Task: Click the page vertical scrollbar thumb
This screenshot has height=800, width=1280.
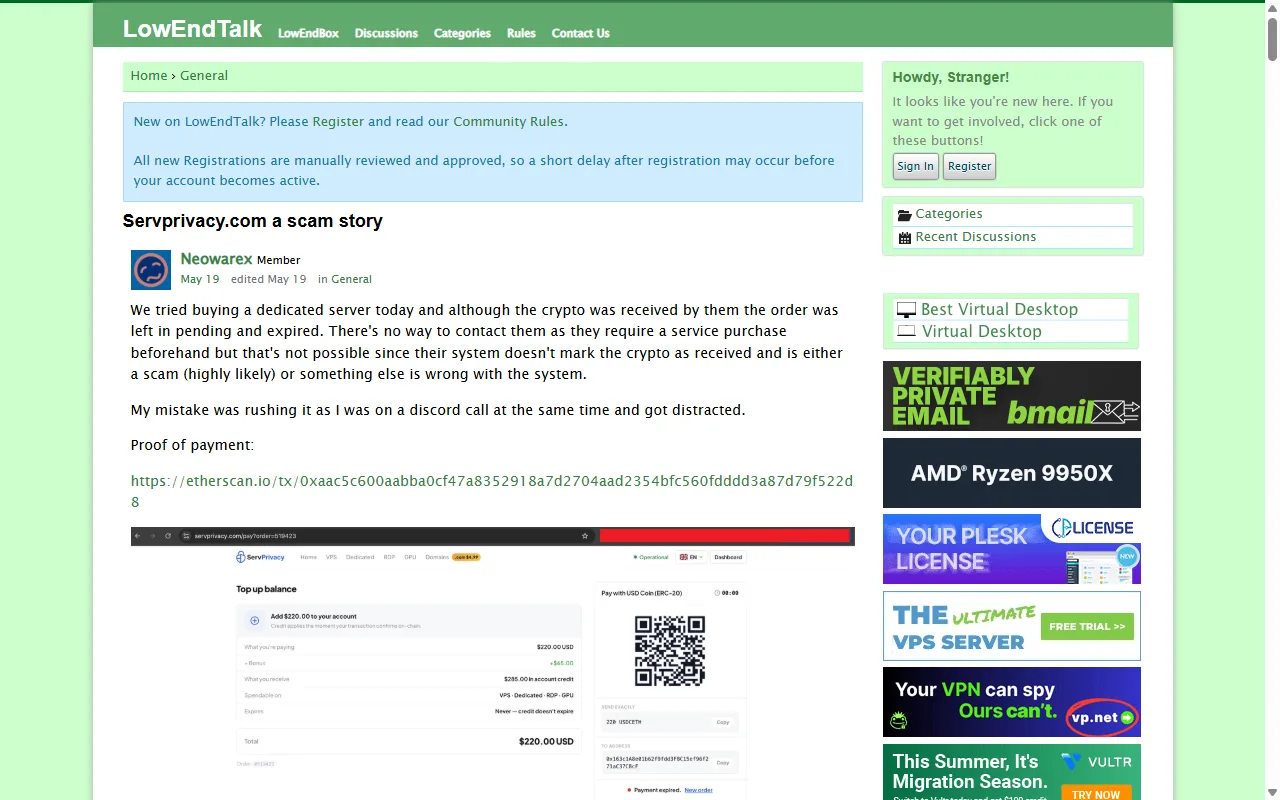Action: coord(1272,41)
